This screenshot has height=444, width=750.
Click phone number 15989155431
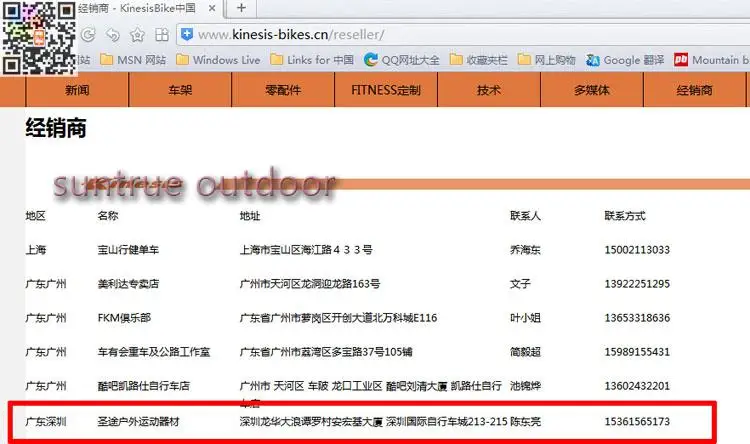click(637, 352)
